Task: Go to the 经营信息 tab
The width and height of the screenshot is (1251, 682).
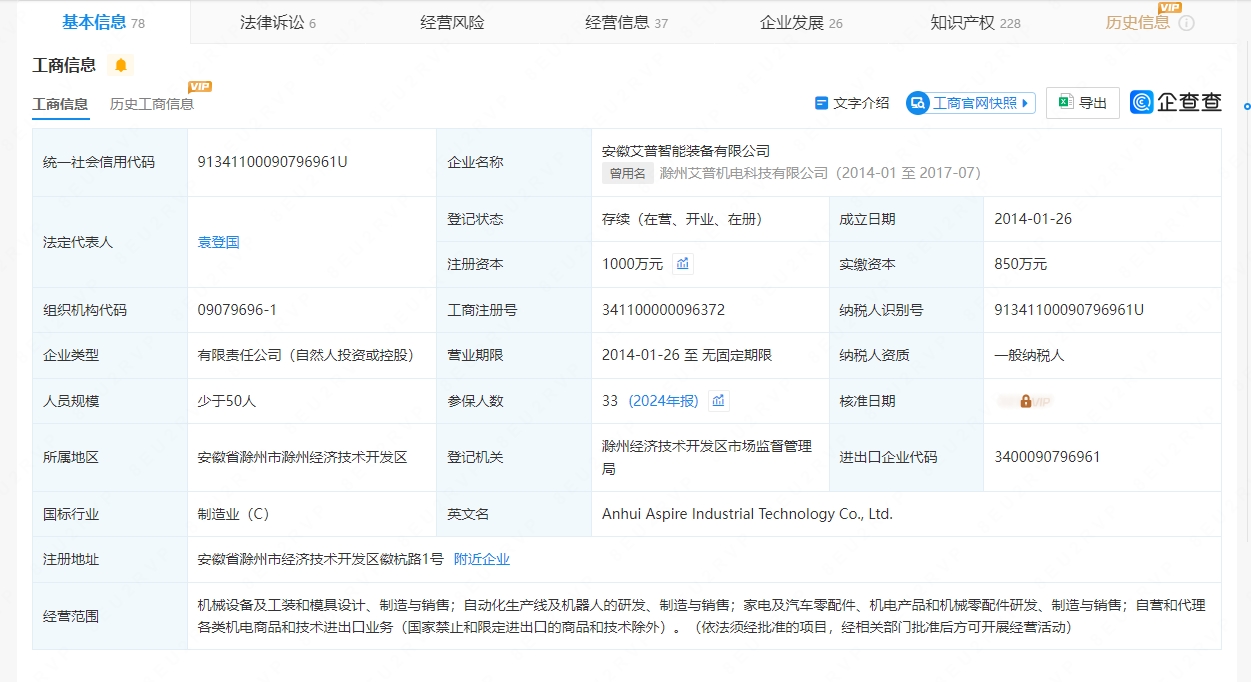Action: pyautogui.click(x=626, y=22)
